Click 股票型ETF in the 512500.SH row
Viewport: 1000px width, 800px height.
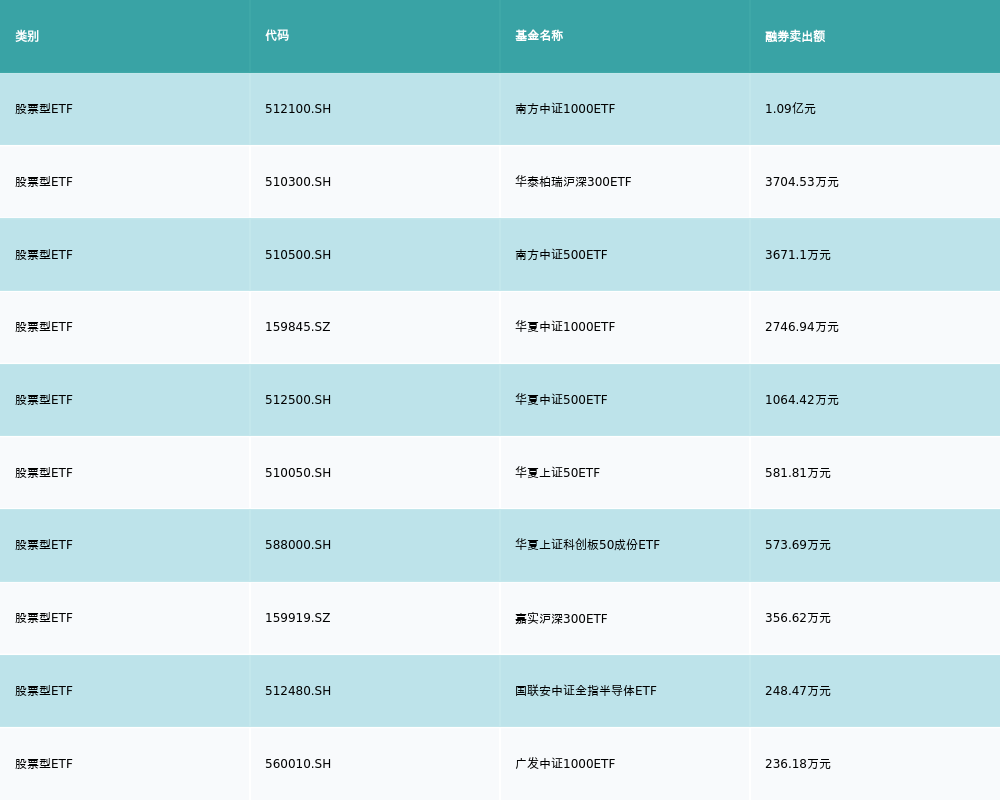44,400
